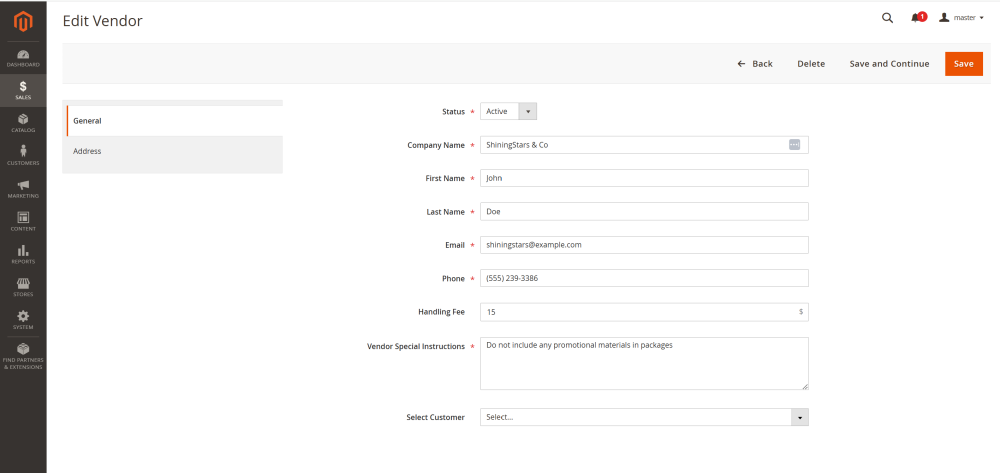Image resolution: width=1000 pixels, height=473 pixels.
Task: Open the notifications bell
Action: pyautogui.click(x=916, y=18)
